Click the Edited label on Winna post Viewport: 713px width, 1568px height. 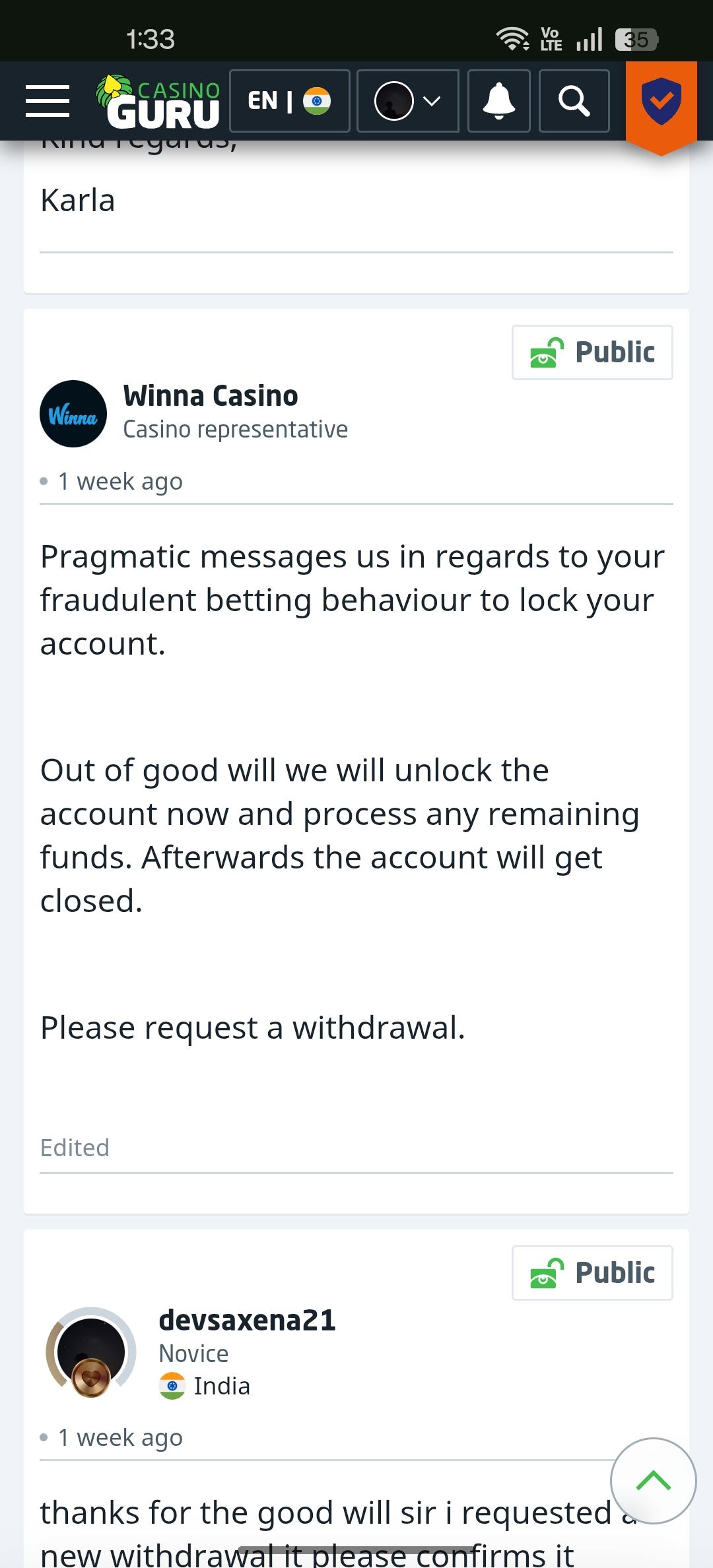tap(75, 1148)
